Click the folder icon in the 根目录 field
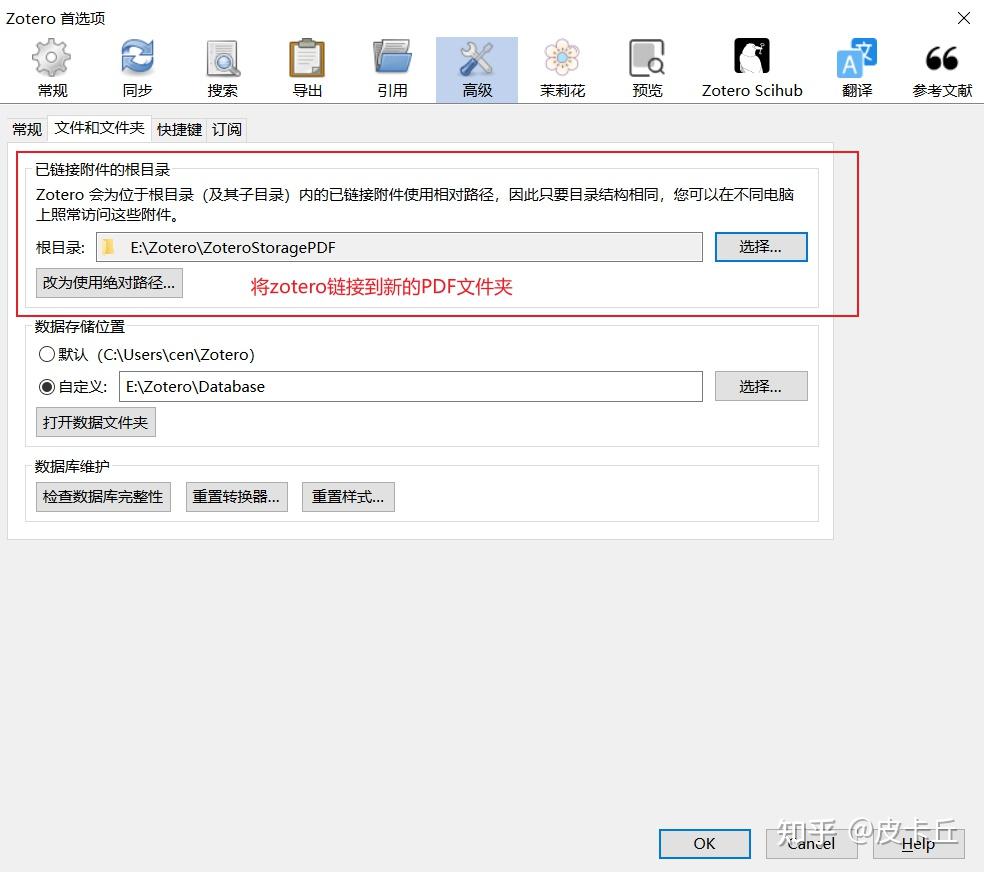 (108, 247)
